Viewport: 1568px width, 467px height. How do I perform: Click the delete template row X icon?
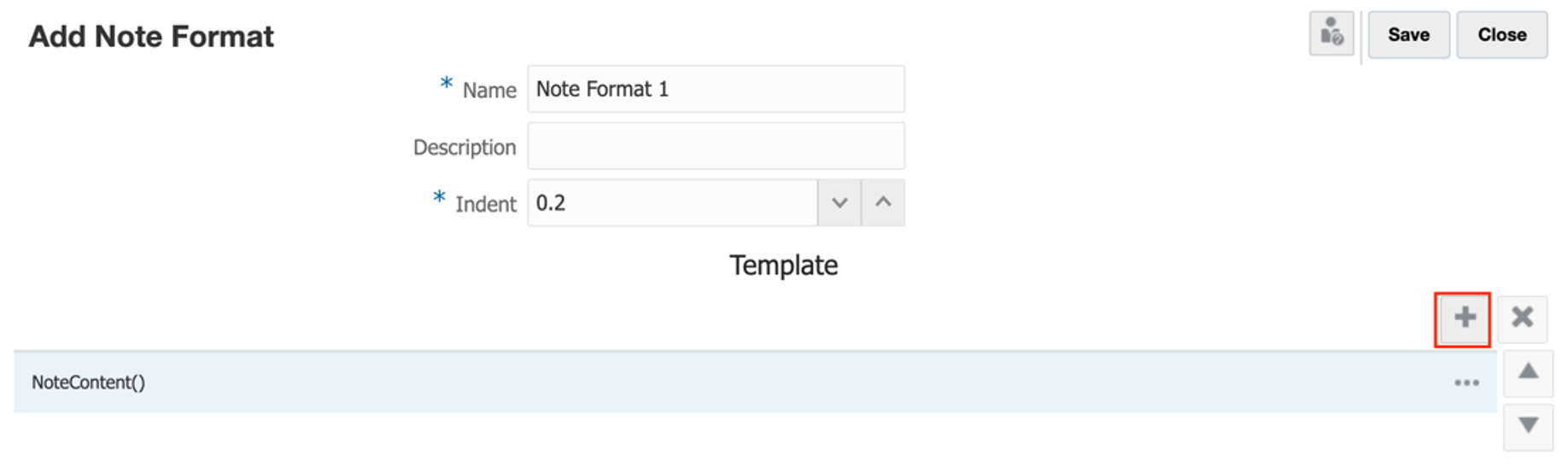pos(1522,318)
